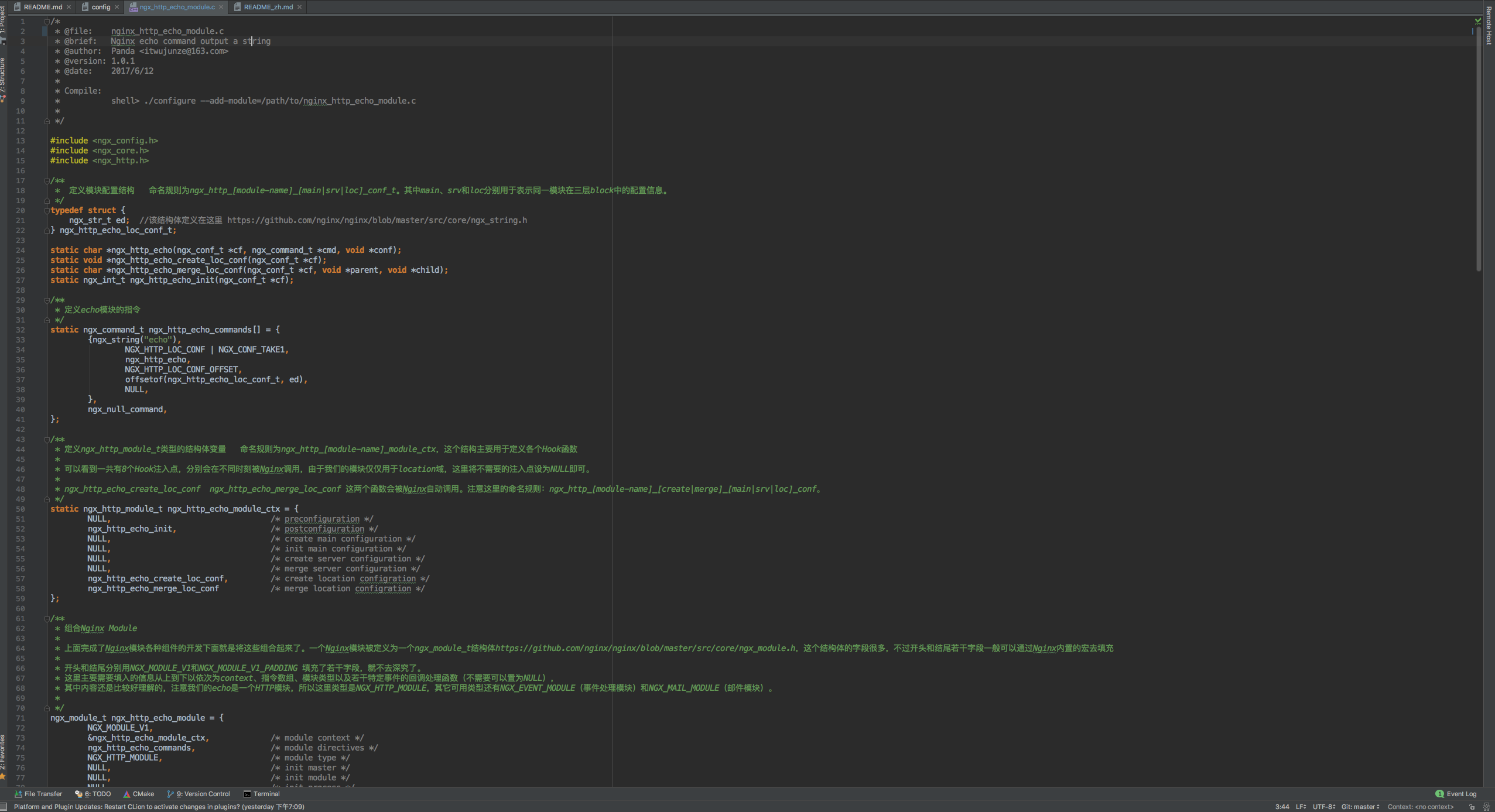Toggle the read-only lock in status bar
1495x812 pixels.
(x=1472, y=807)
